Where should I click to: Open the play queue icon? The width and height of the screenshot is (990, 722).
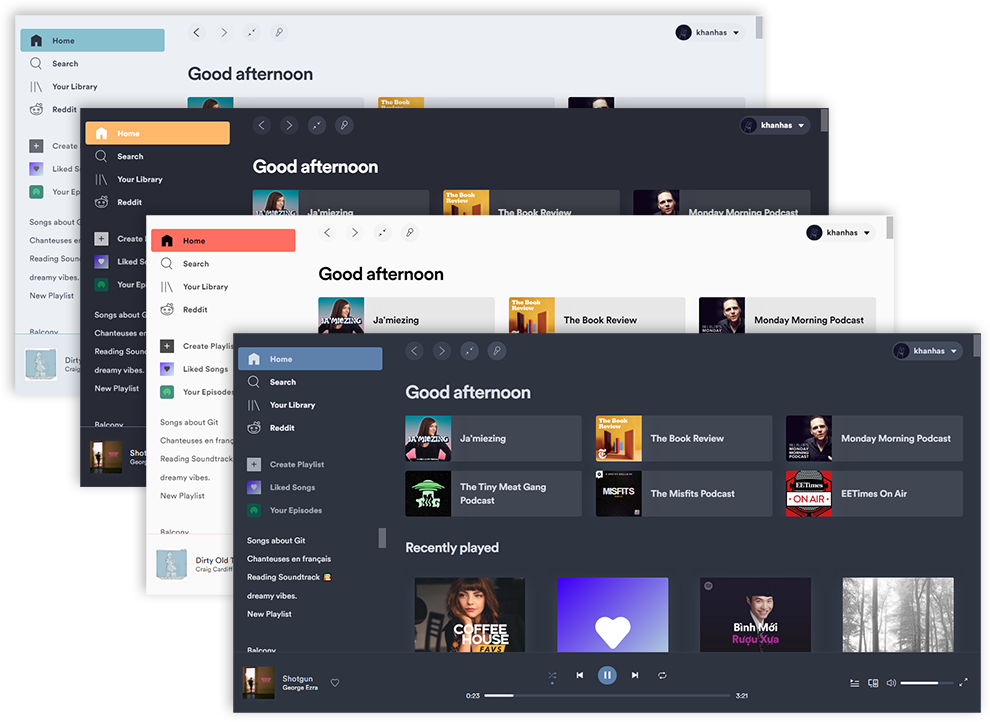(855, 683)
